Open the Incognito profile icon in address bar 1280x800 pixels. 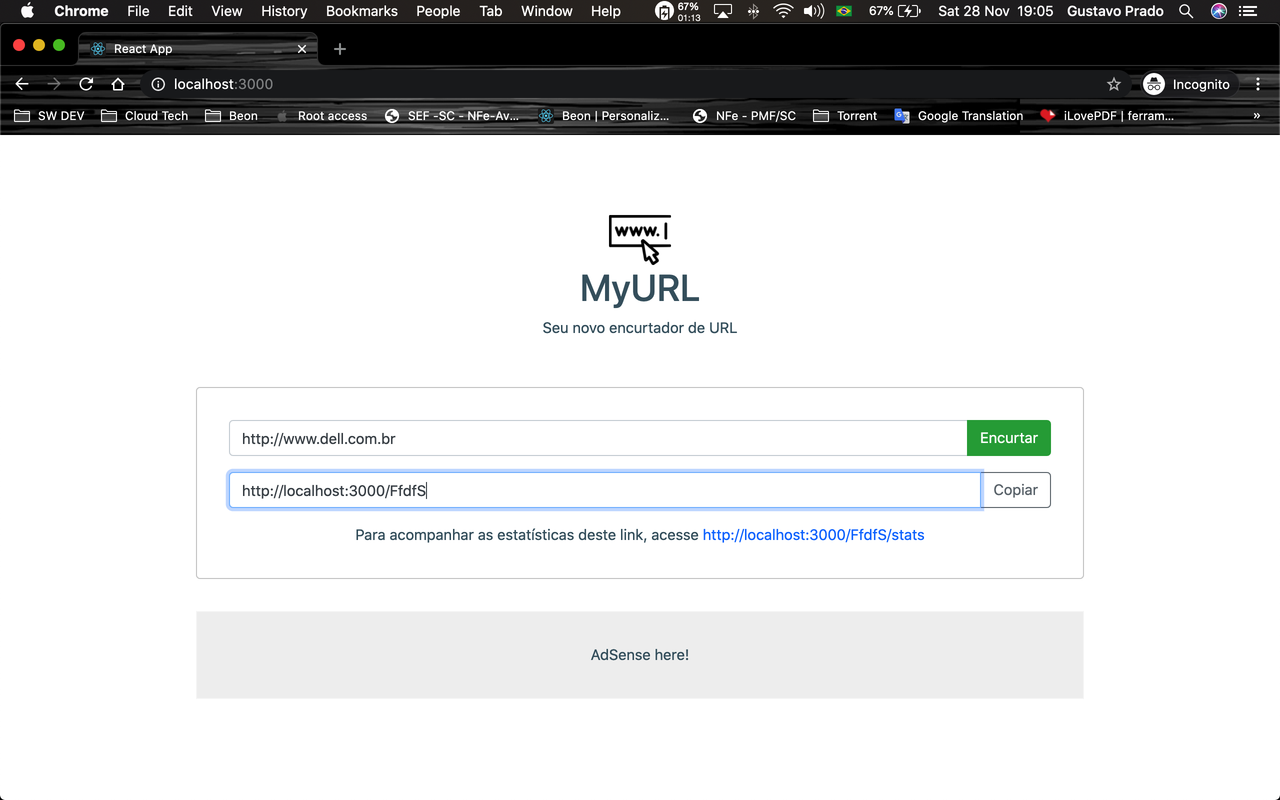click(x=1155, y=84)
